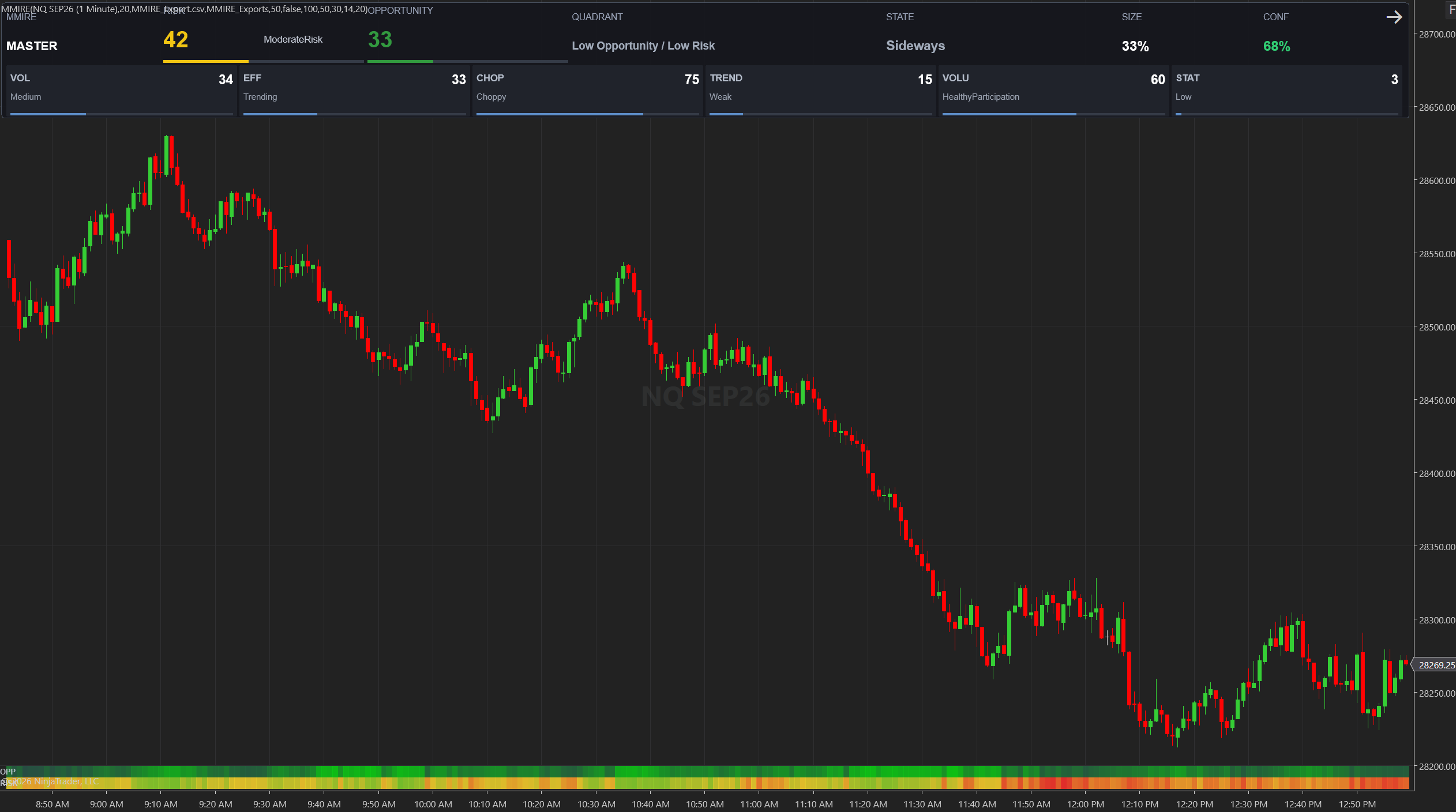Click the CHOP Choppy metric card
Viewport: 1456px width, 812px height.
pyautogui.click(x=587, y=91)
